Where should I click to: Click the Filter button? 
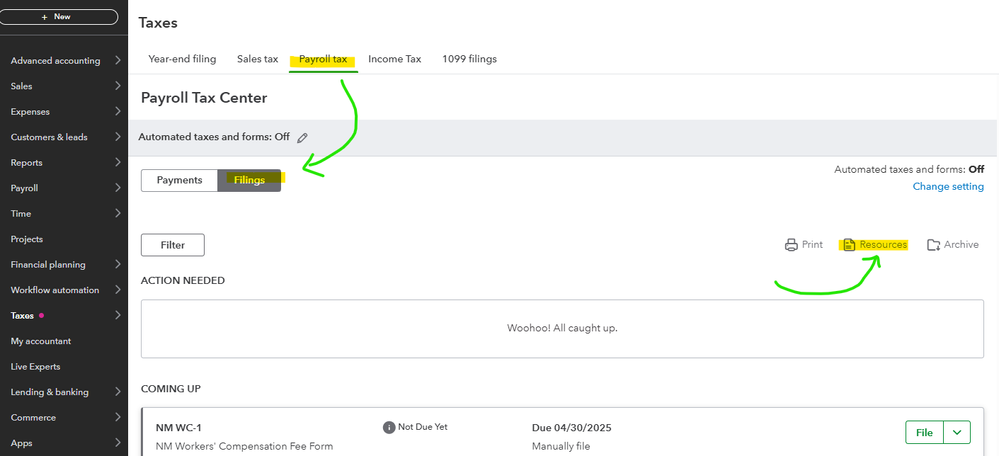pos(173,245)
